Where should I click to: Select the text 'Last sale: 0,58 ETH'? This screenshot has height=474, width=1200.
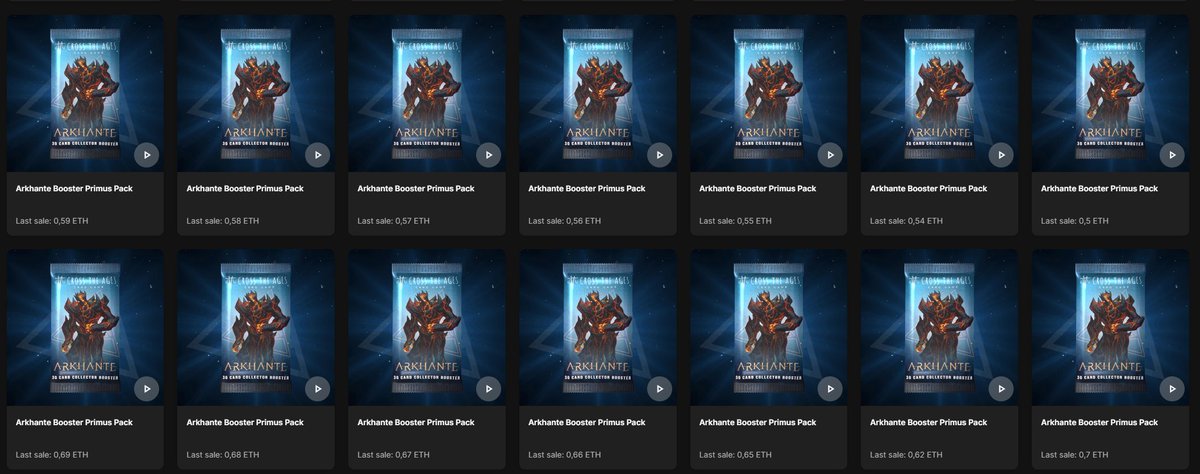(224, 220)
